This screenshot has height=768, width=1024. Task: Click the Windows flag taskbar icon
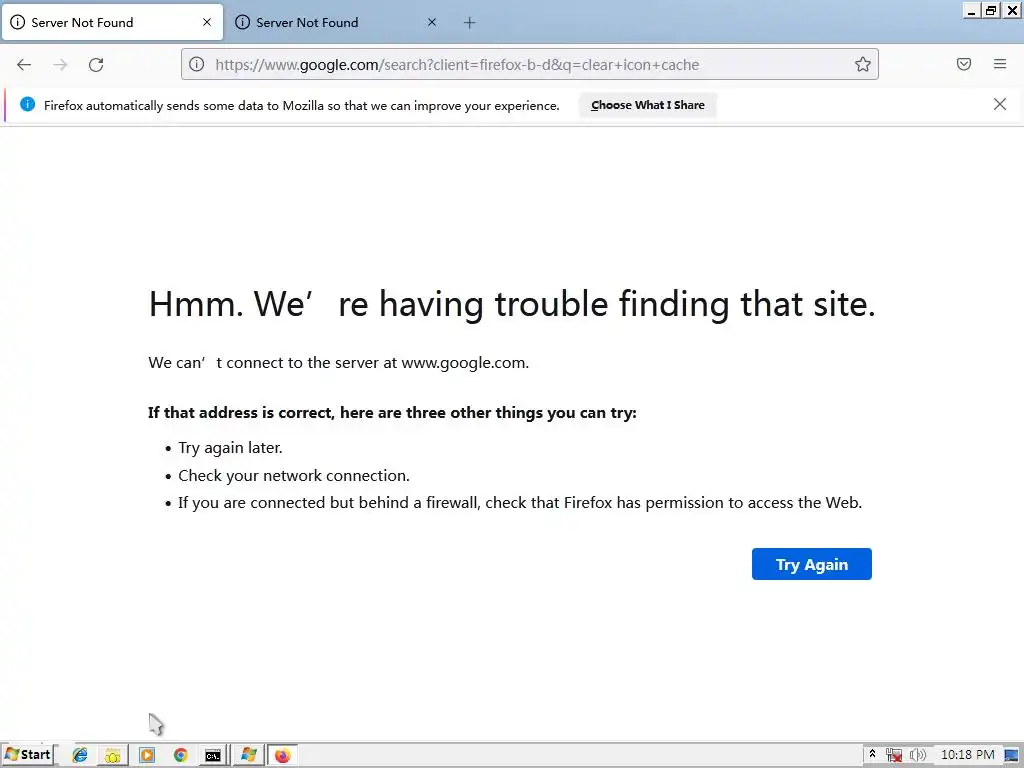point(249,755)
